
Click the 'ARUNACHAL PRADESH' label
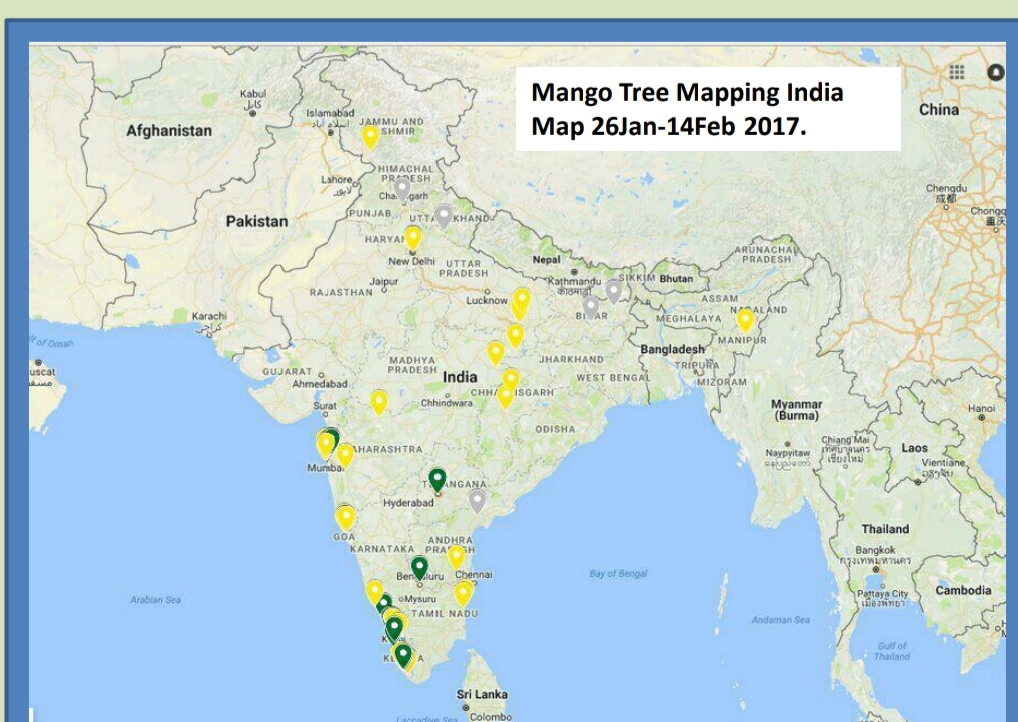pos(767,254)
